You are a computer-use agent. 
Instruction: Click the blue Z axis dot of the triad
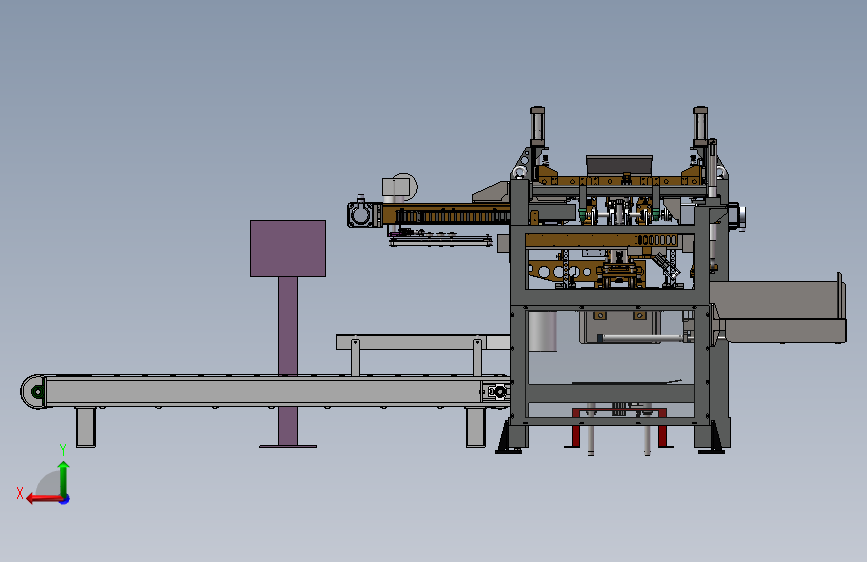(65, 499)
